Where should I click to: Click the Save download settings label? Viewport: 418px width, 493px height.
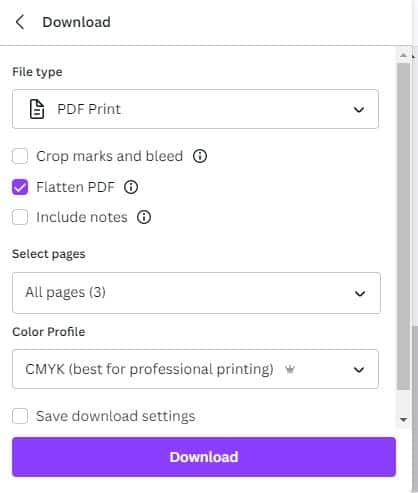point(116,416)
